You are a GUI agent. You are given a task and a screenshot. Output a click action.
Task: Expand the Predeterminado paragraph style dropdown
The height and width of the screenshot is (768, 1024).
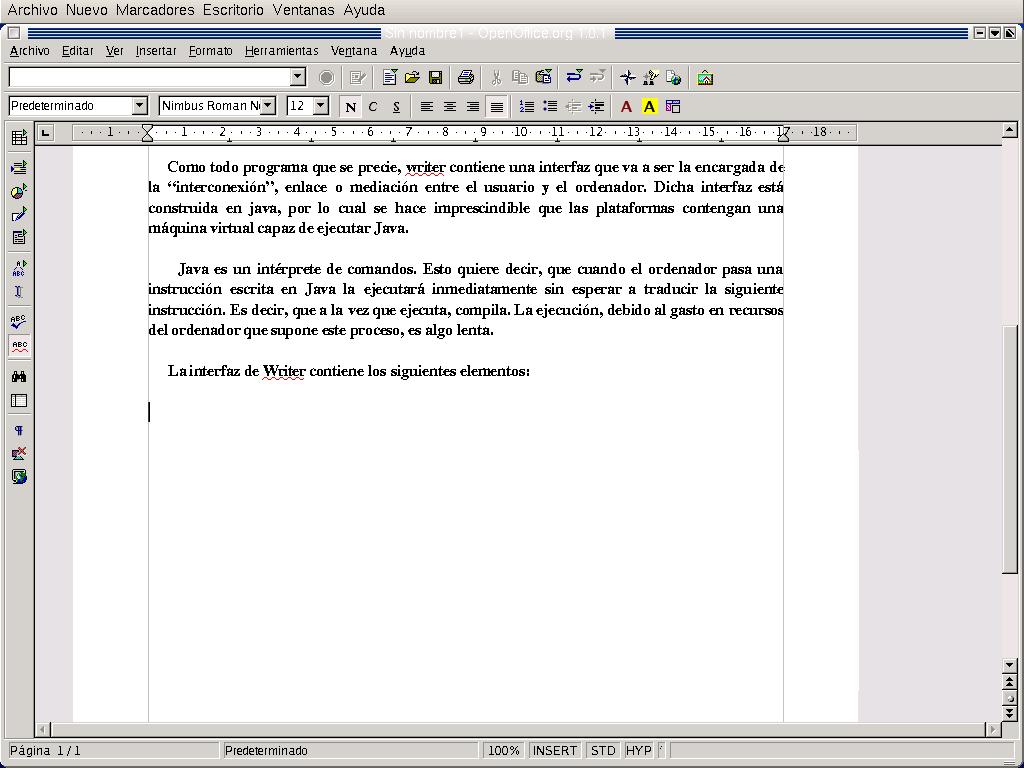pos(139,106)
